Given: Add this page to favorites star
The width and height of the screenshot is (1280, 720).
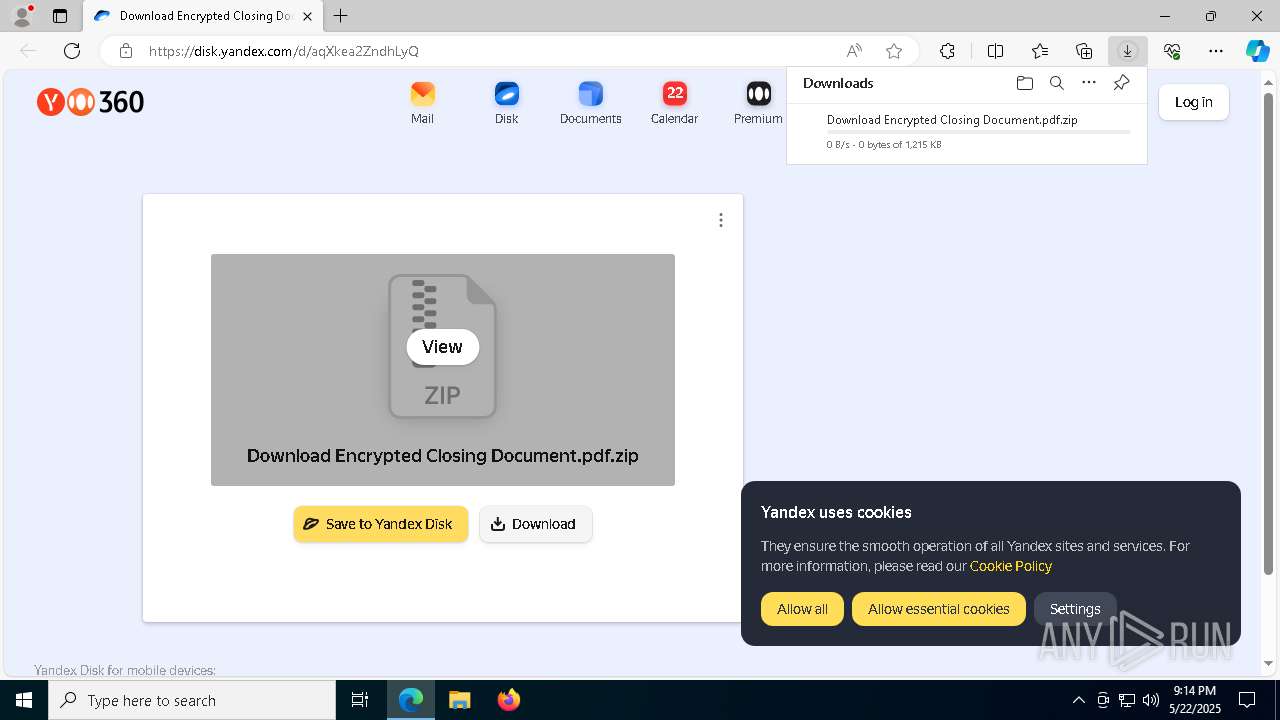Looking at the screenshot, I should pos(894,51).
